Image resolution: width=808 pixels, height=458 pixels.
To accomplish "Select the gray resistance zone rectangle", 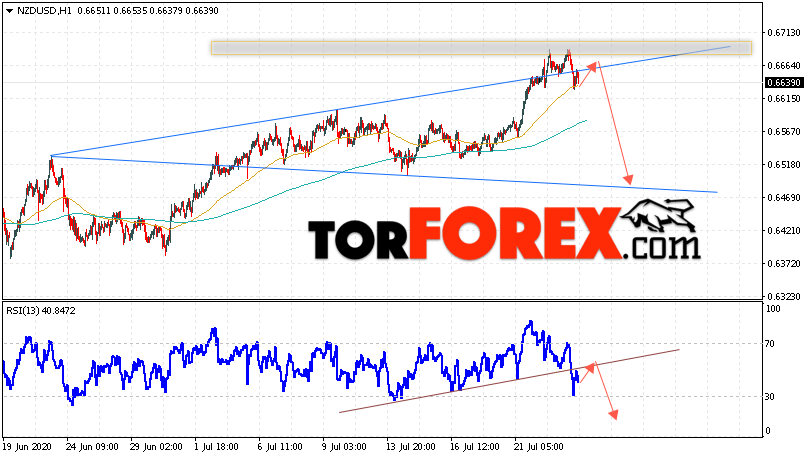I will coord(481,48).
